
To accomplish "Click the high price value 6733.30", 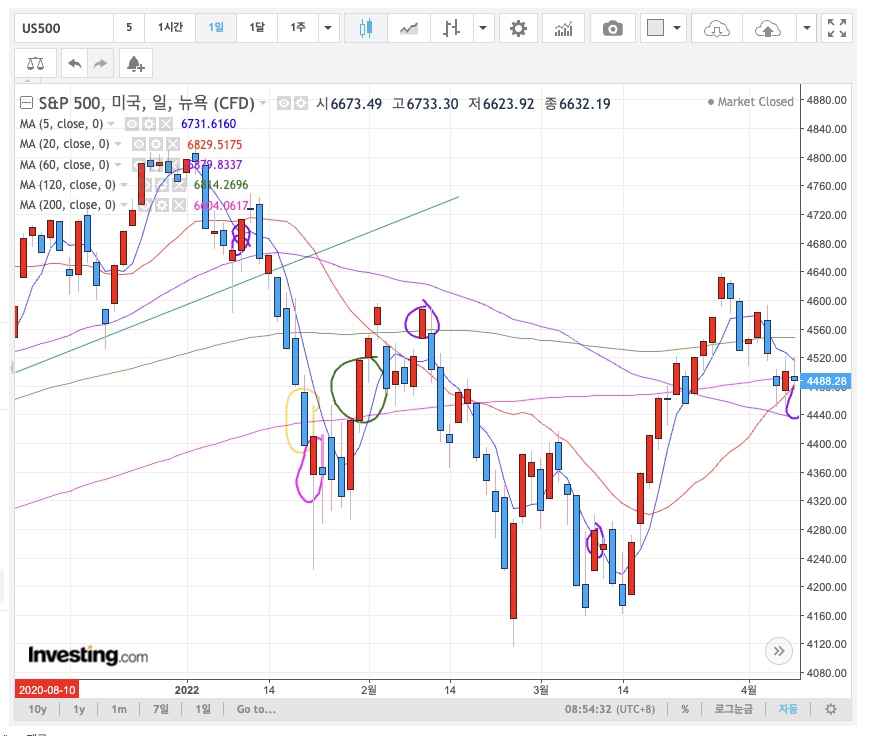I will pyautogui.click(x=433, y=104).
